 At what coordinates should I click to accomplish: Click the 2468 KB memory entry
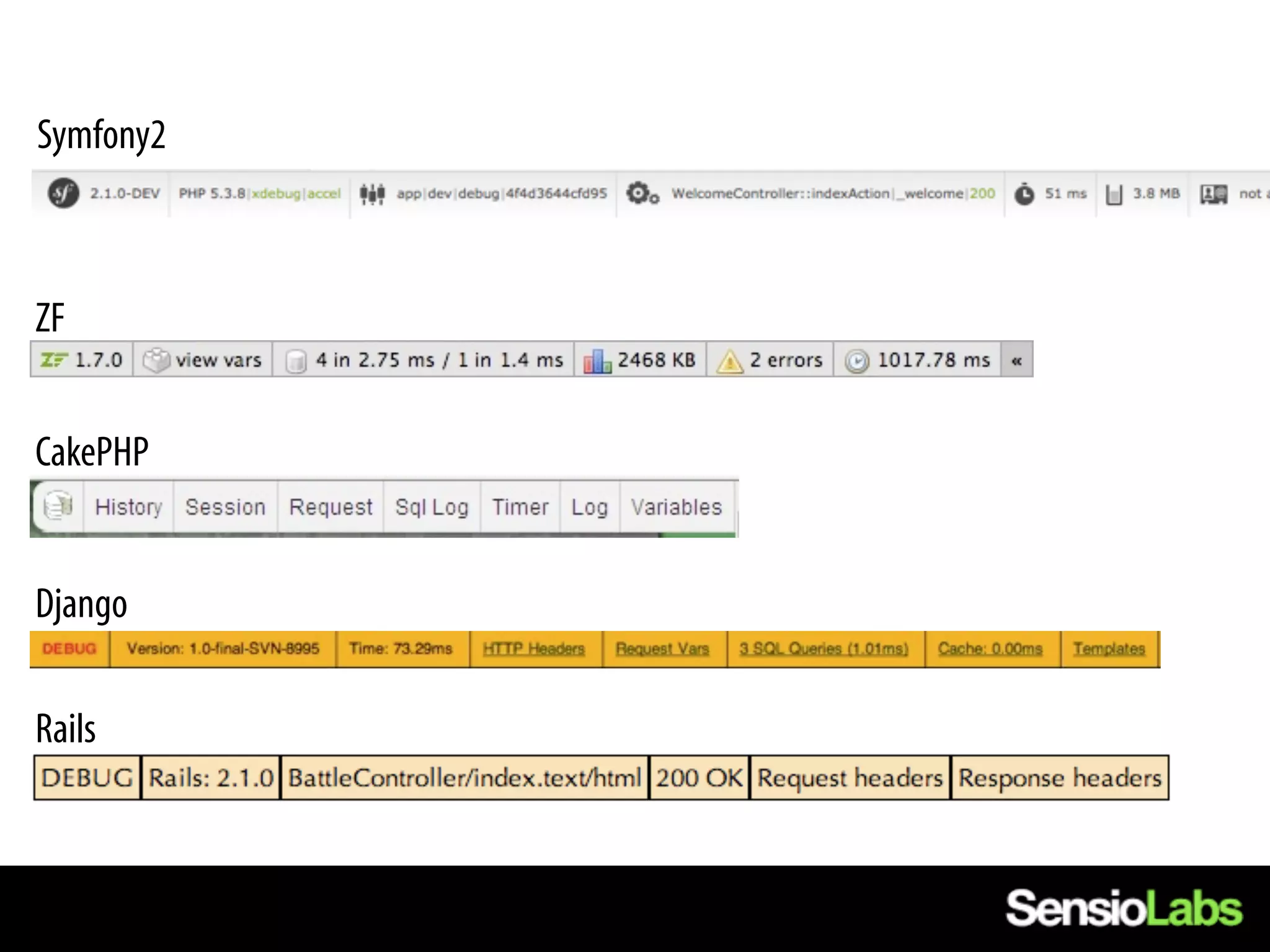[x=656, y=360]
